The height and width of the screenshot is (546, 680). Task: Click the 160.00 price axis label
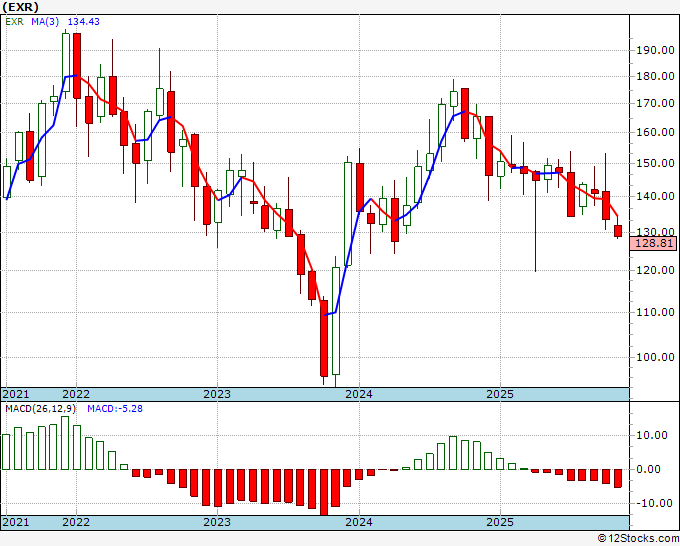[655, 132]
